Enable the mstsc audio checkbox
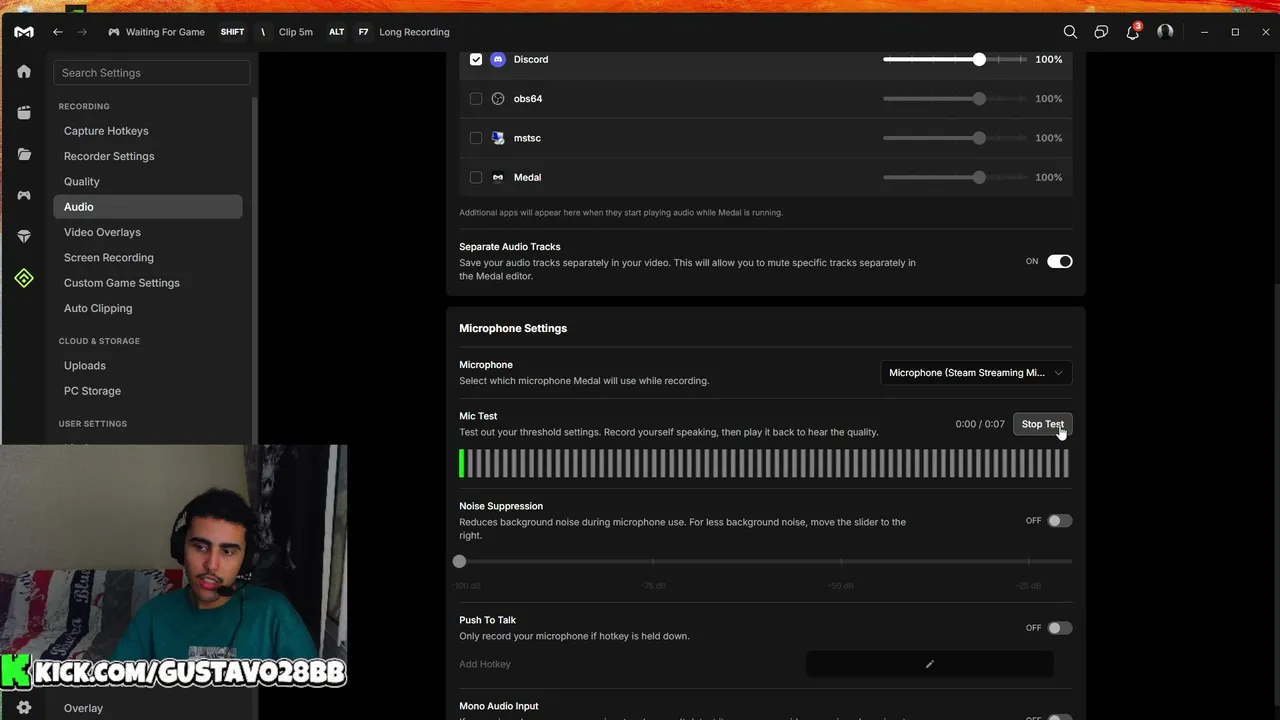Screen dimensions: 1280x720 pyautogui.click(x=476, y=138)
